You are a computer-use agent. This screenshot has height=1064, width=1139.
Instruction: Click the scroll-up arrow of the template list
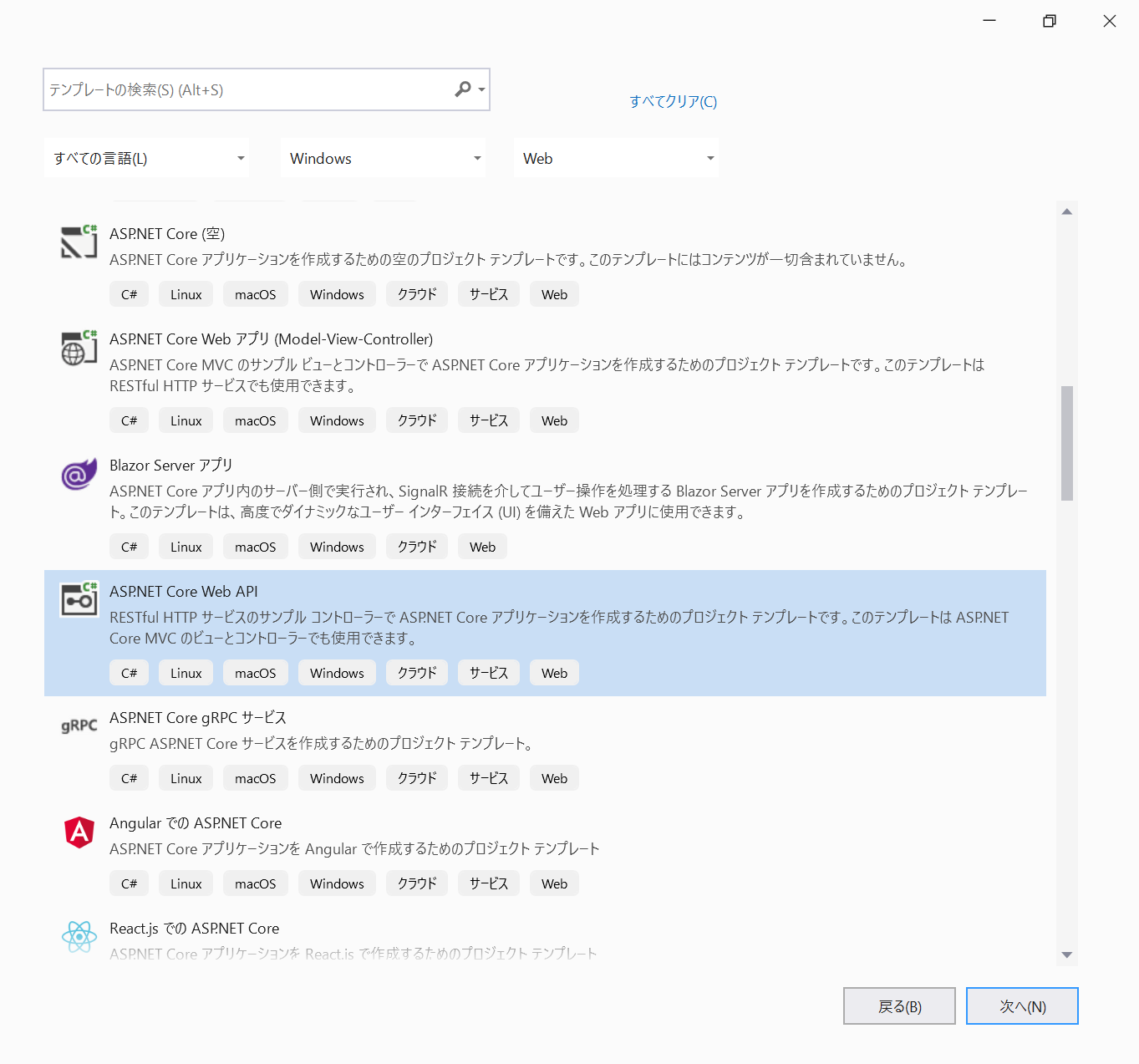coord(1066,211)
